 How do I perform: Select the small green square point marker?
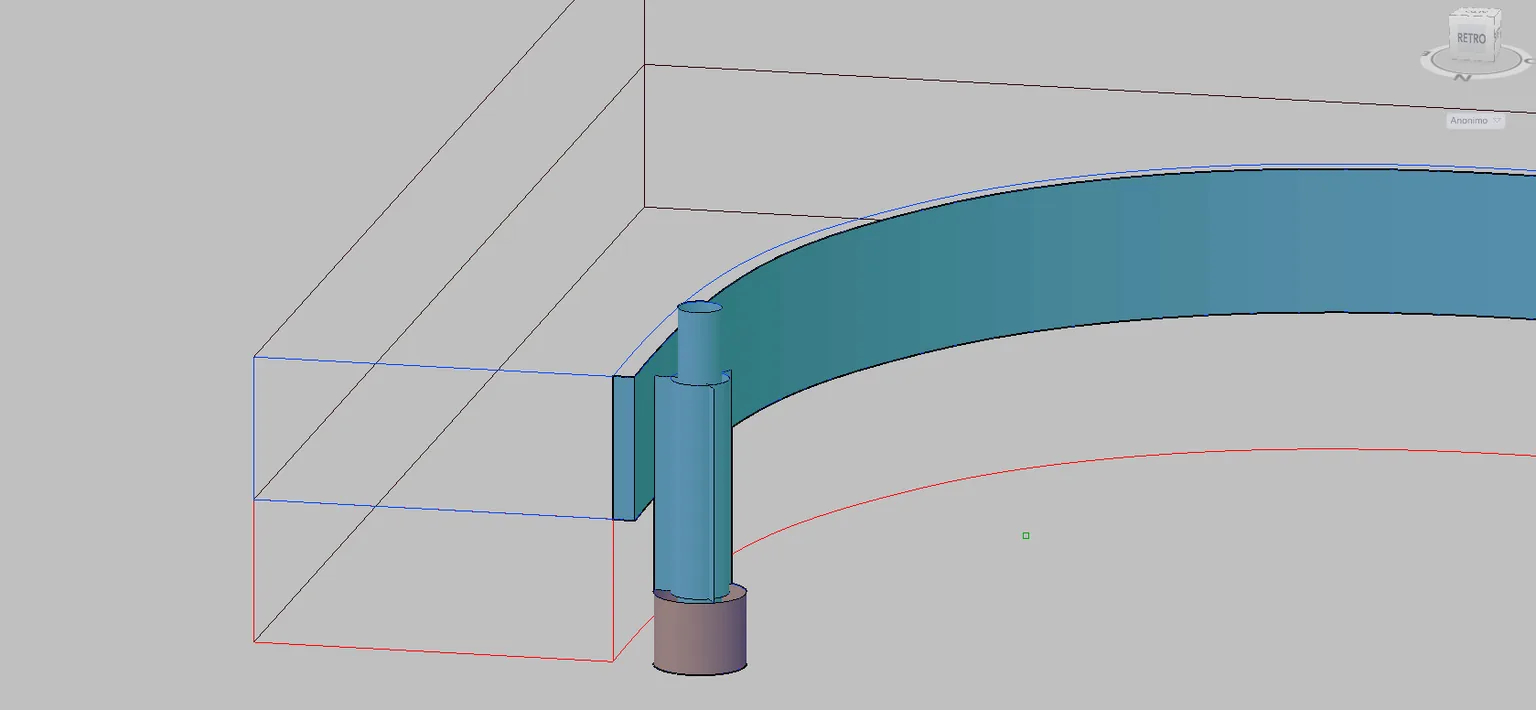(1026, 536)
